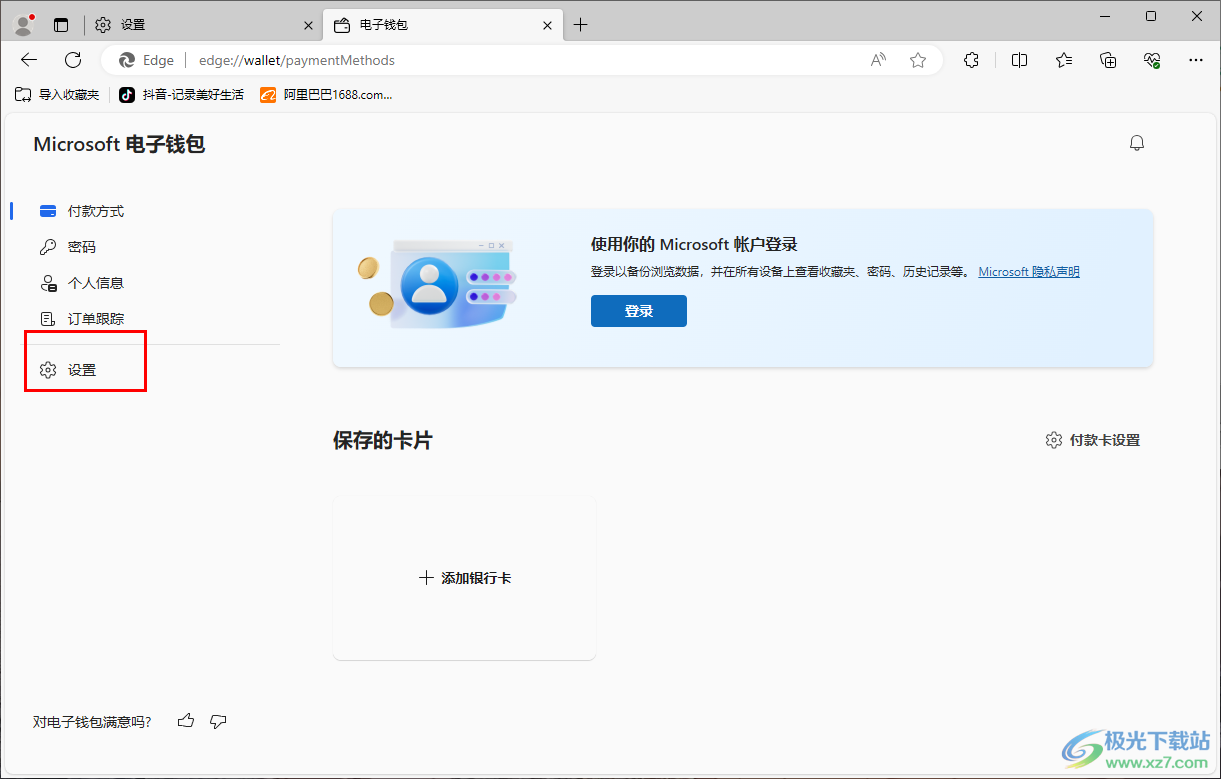Sign in with the 登录 button
This screenshot has height=779, width=1221.
638,311
